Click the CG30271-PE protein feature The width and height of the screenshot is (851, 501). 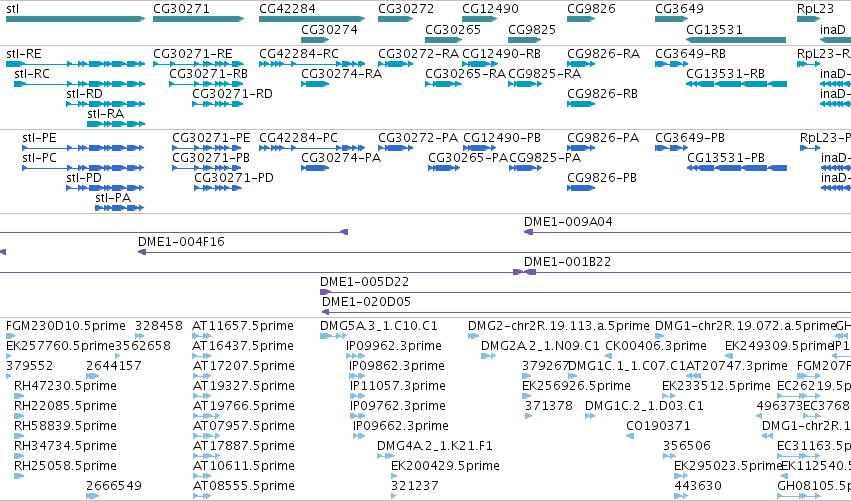pyautogui.click(x=207, y=148)
